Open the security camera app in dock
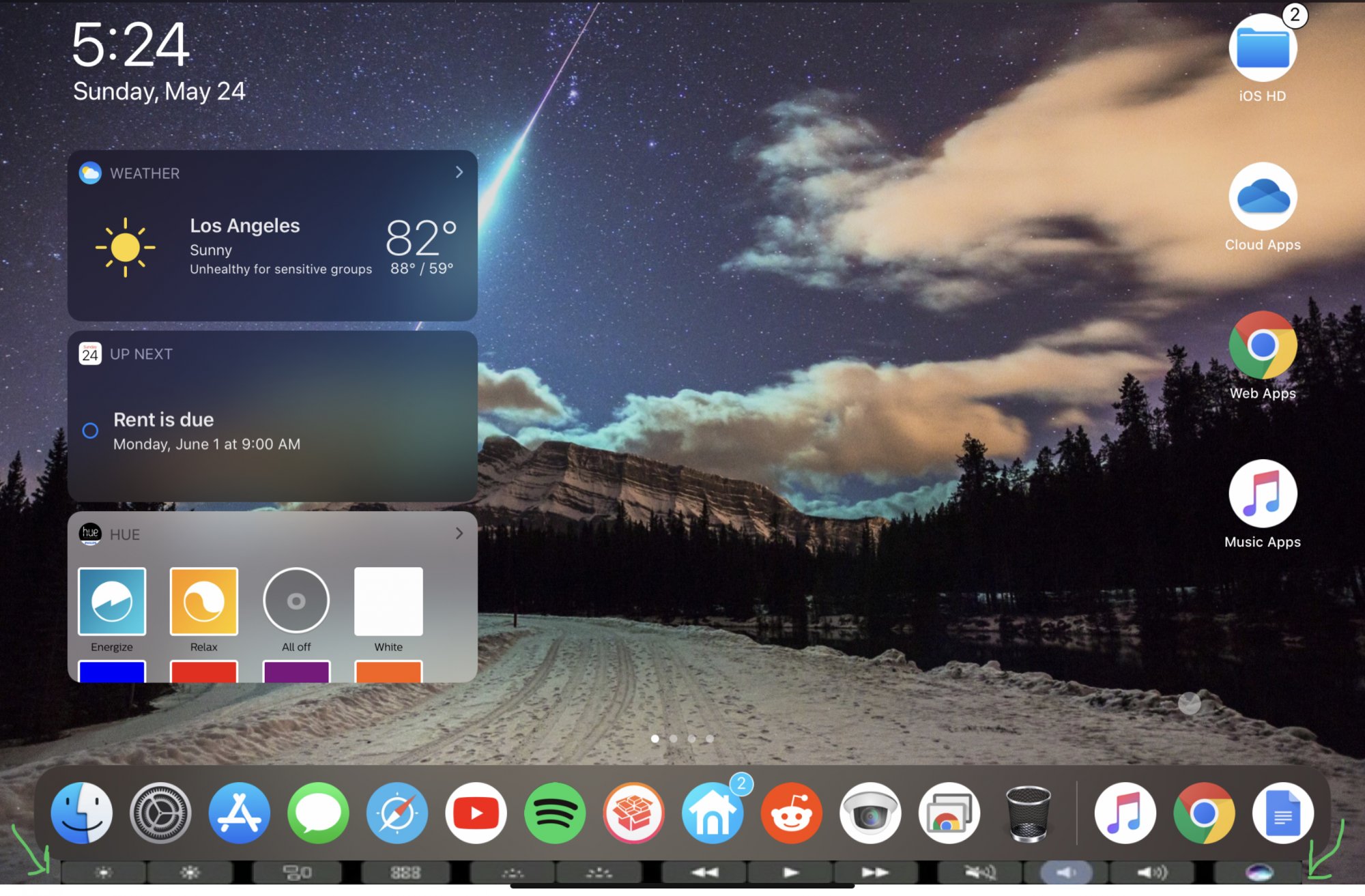The width and height of the screenshot is (1365, 896). point(871,813)
